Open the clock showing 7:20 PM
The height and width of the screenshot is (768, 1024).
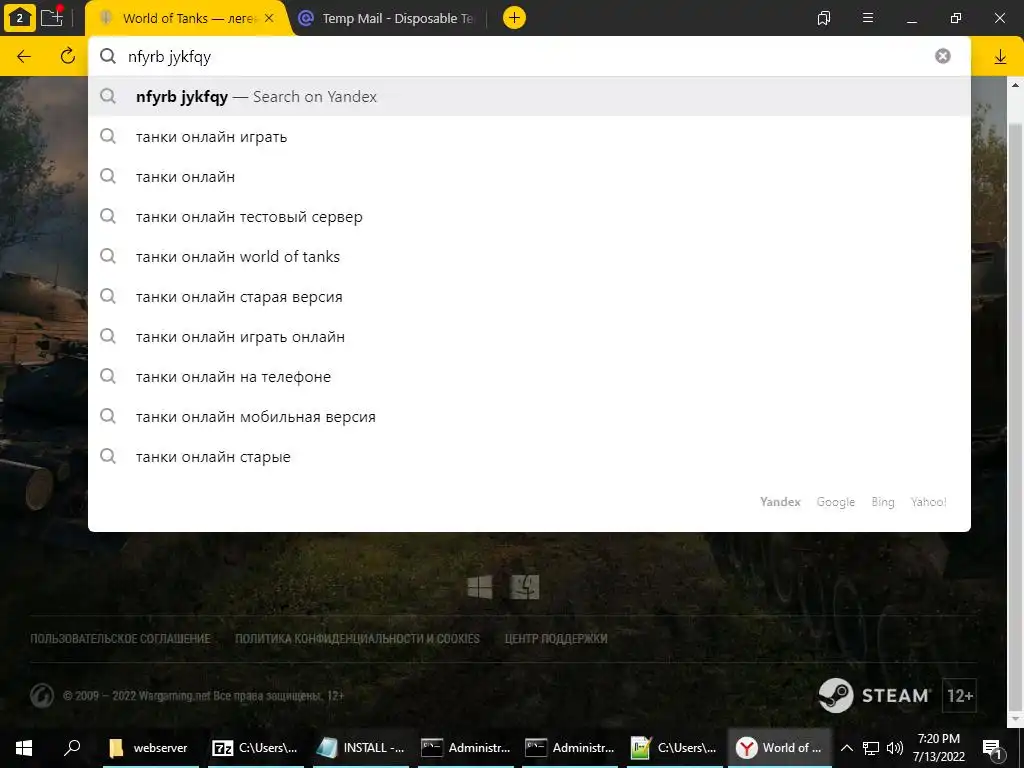click(938, 748)
